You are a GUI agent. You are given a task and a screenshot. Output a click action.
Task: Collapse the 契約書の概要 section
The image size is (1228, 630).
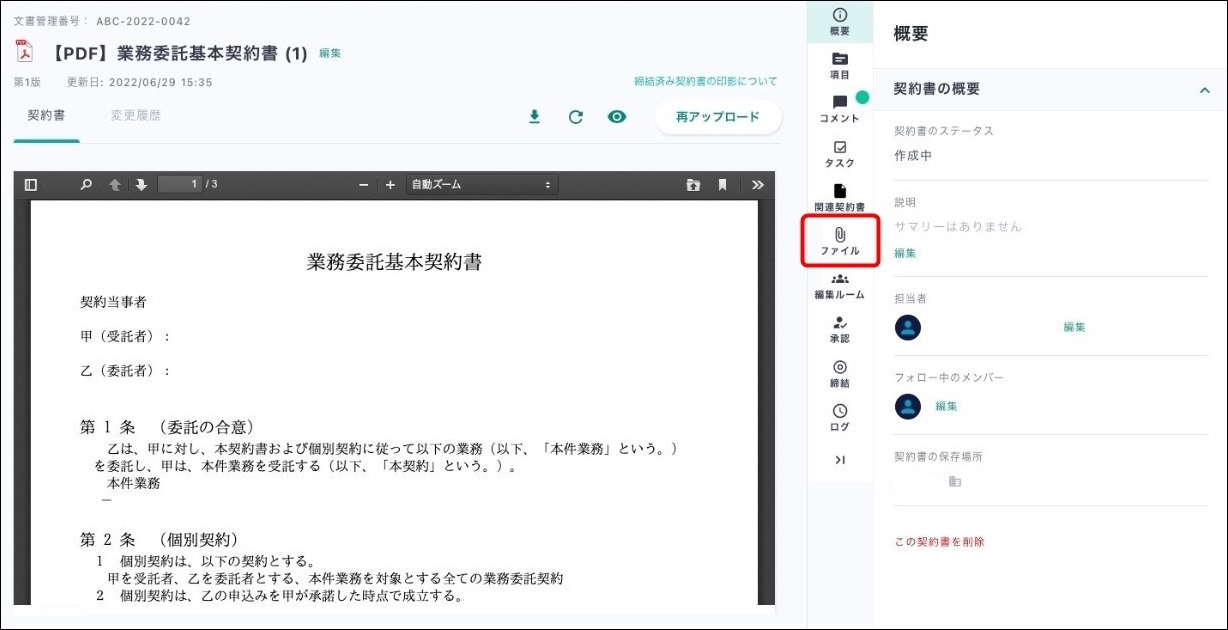tap(1204, 90)
